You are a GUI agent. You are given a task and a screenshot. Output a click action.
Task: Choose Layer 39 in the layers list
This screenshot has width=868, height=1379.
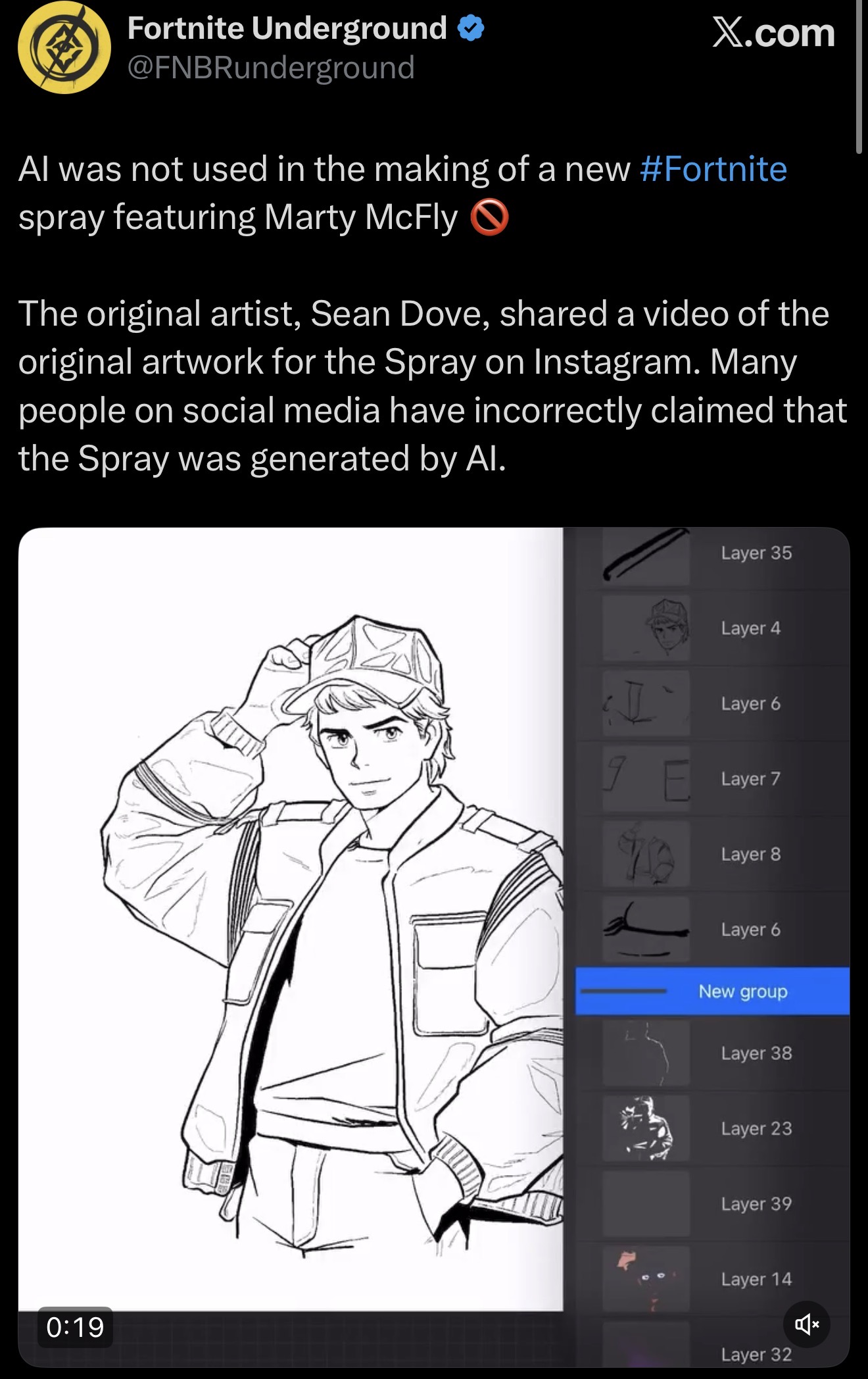[x=713, y=1203]
